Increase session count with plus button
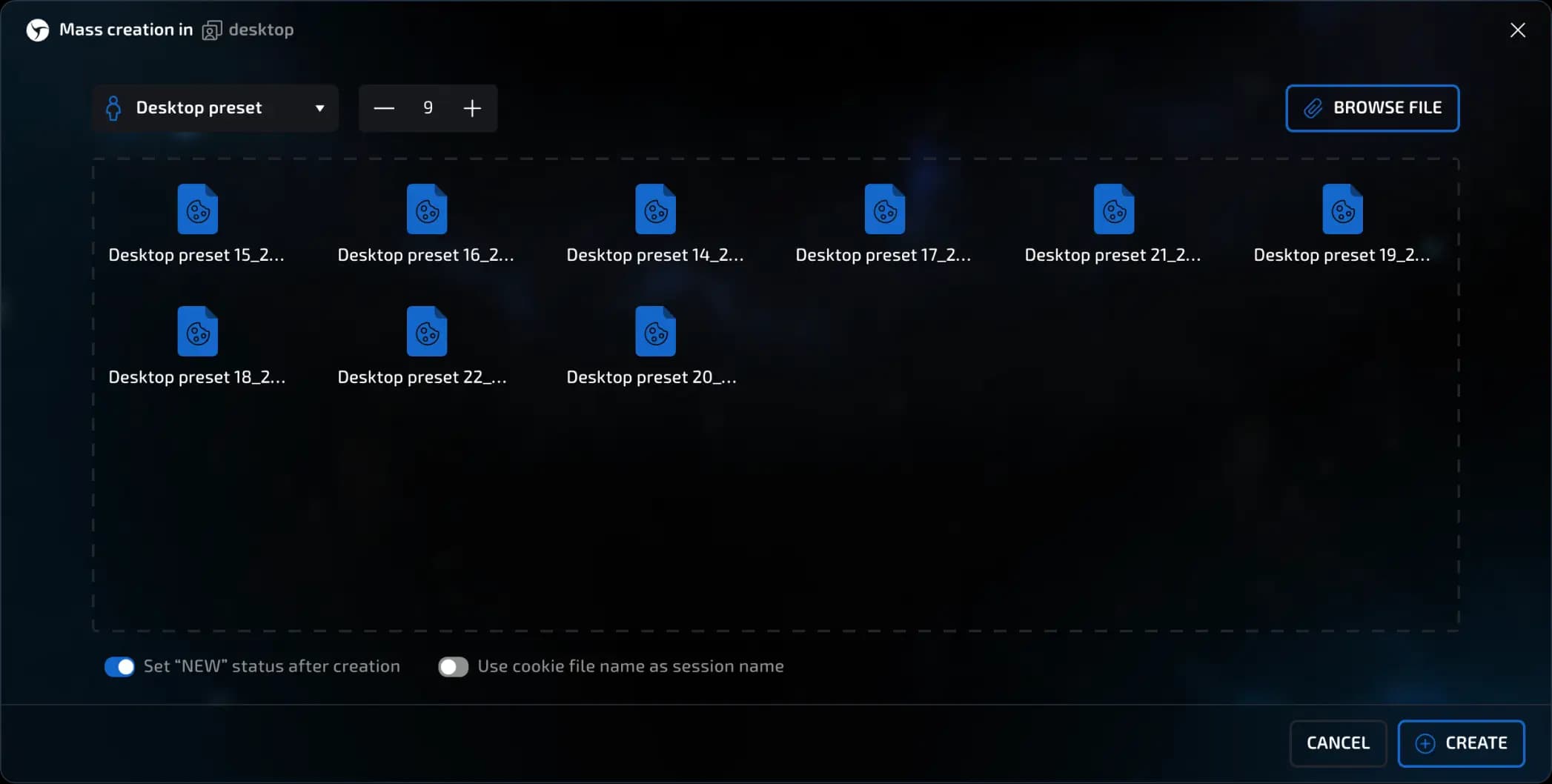 [472, 108]
